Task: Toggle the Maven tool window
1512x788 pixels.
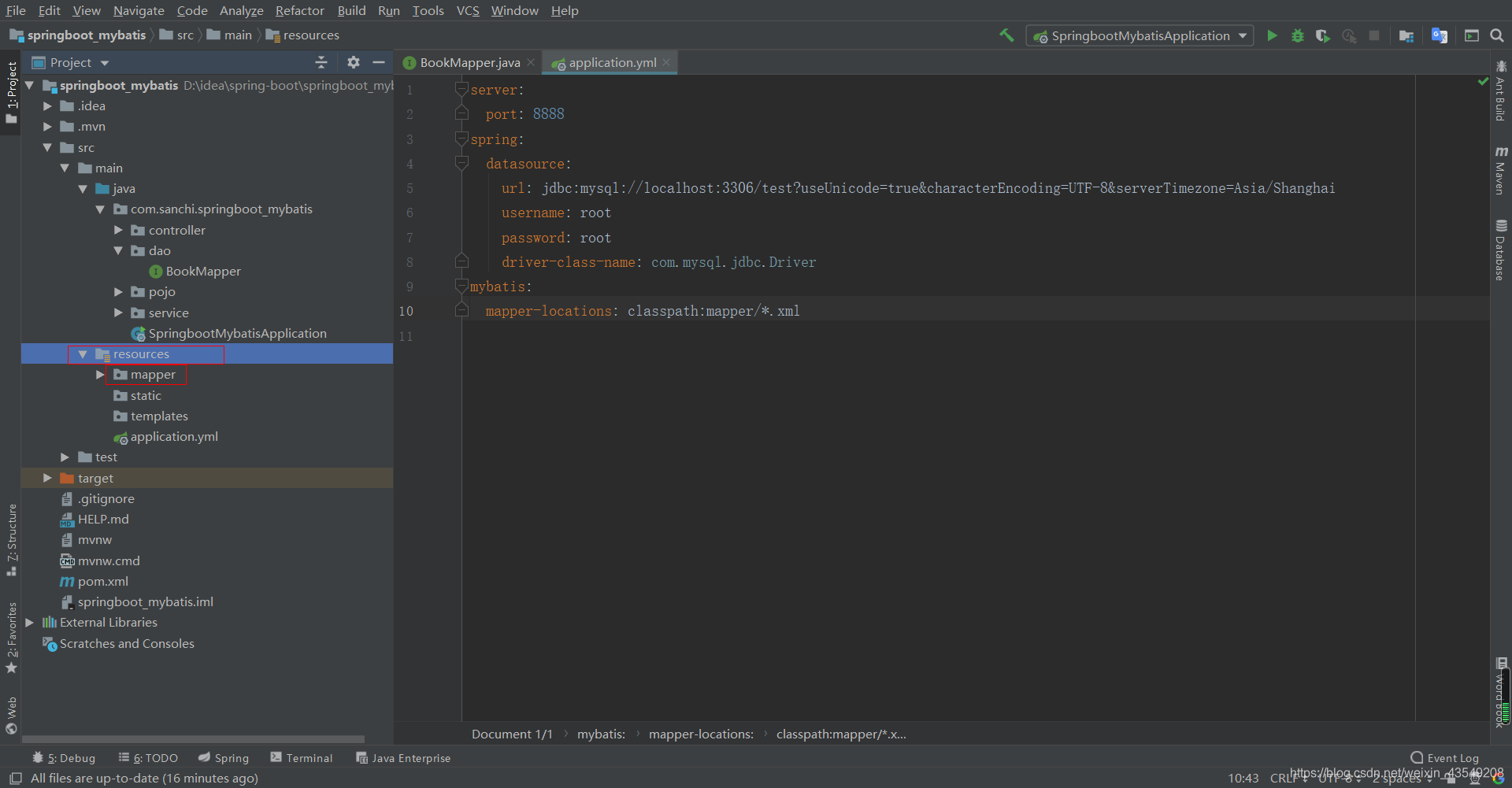Action: click(1501, 170)
